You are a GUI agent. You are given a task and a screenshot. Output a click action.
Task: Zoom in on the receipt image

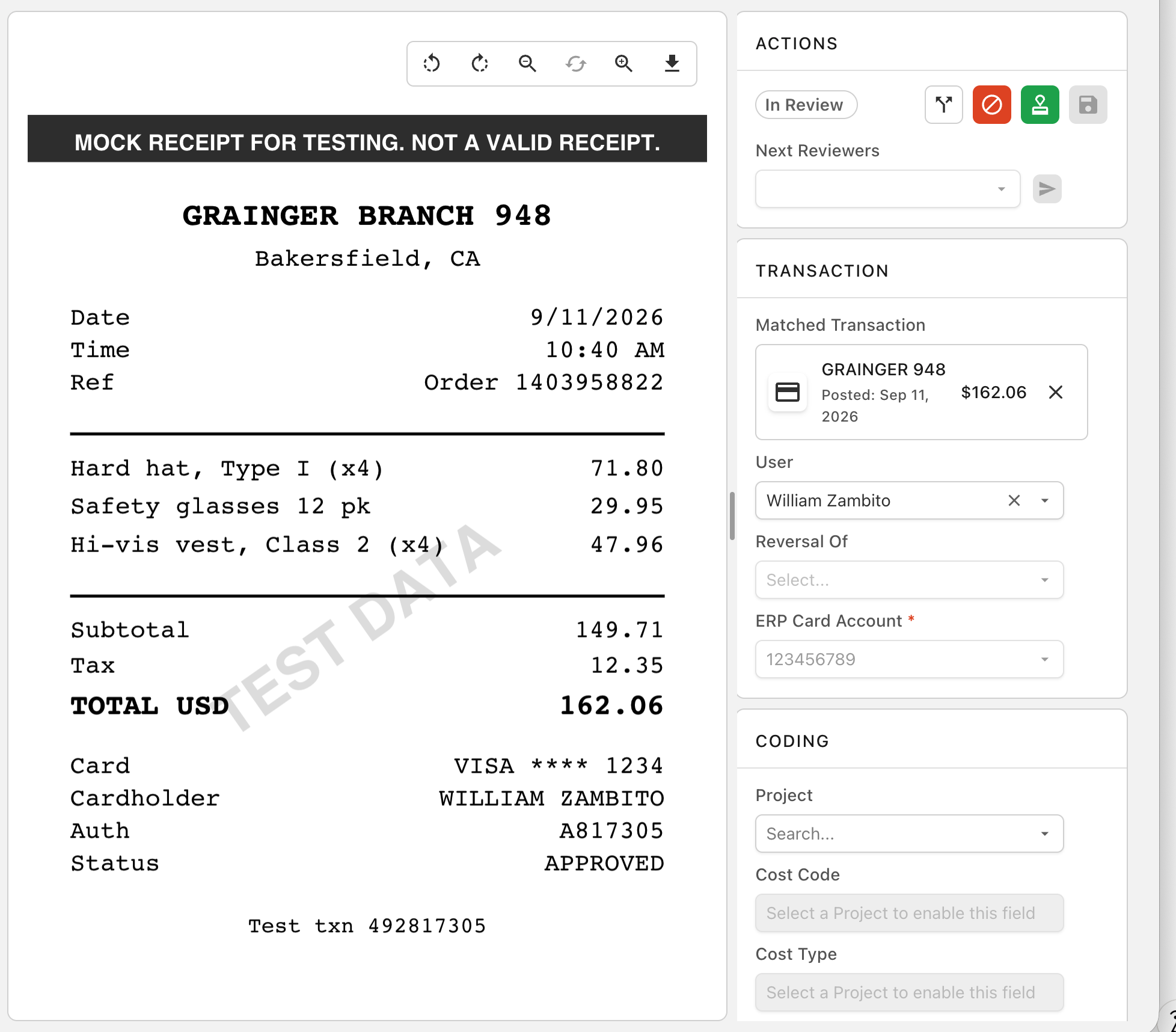[x=623, y=63]
